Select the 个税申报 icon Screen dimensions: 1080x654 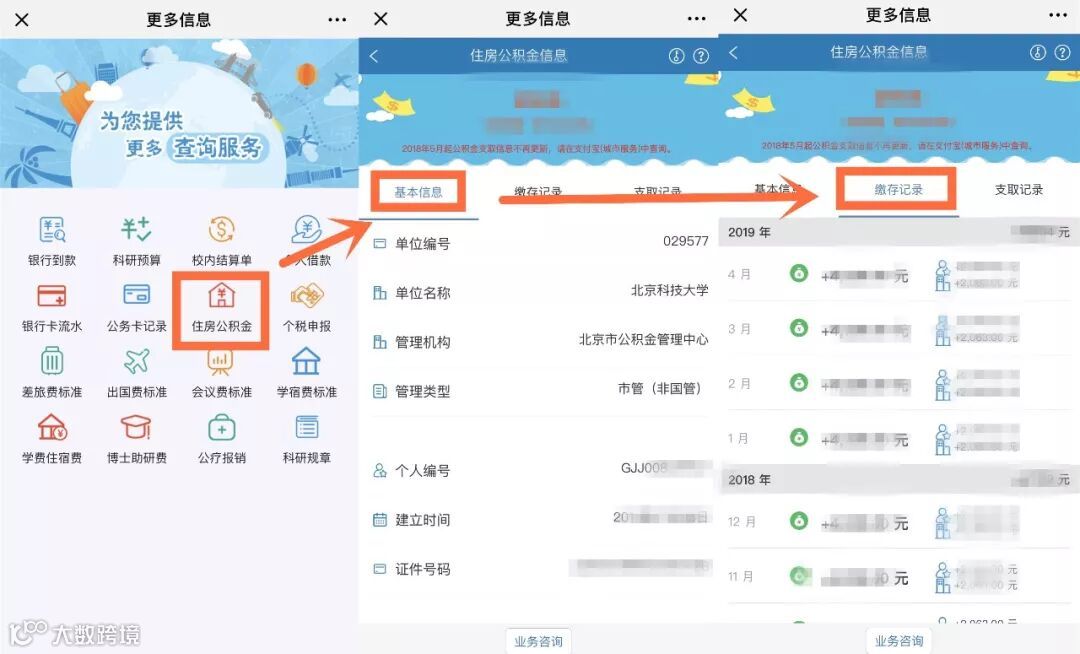pos(307,296)
